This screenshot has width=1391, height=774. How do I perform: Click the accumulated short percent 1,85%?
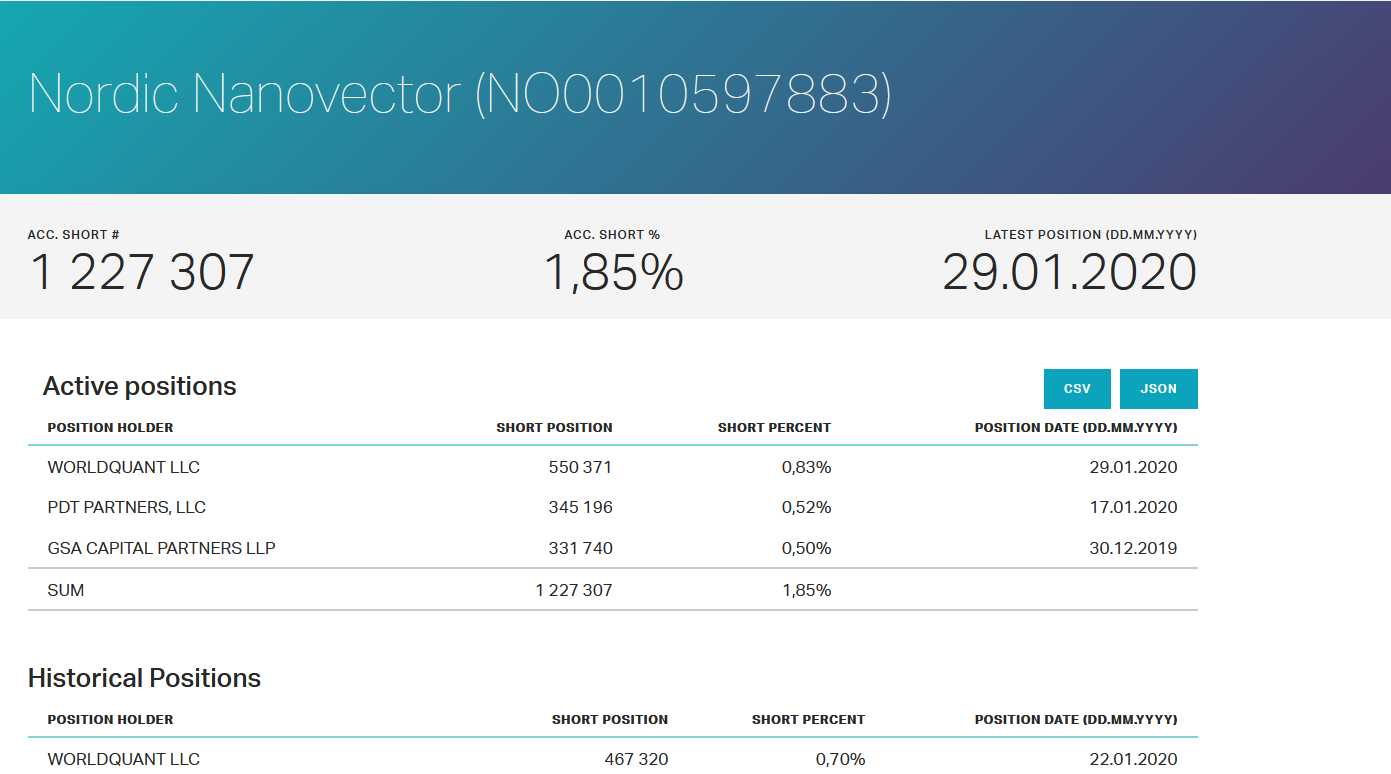(x=613, y=272)
